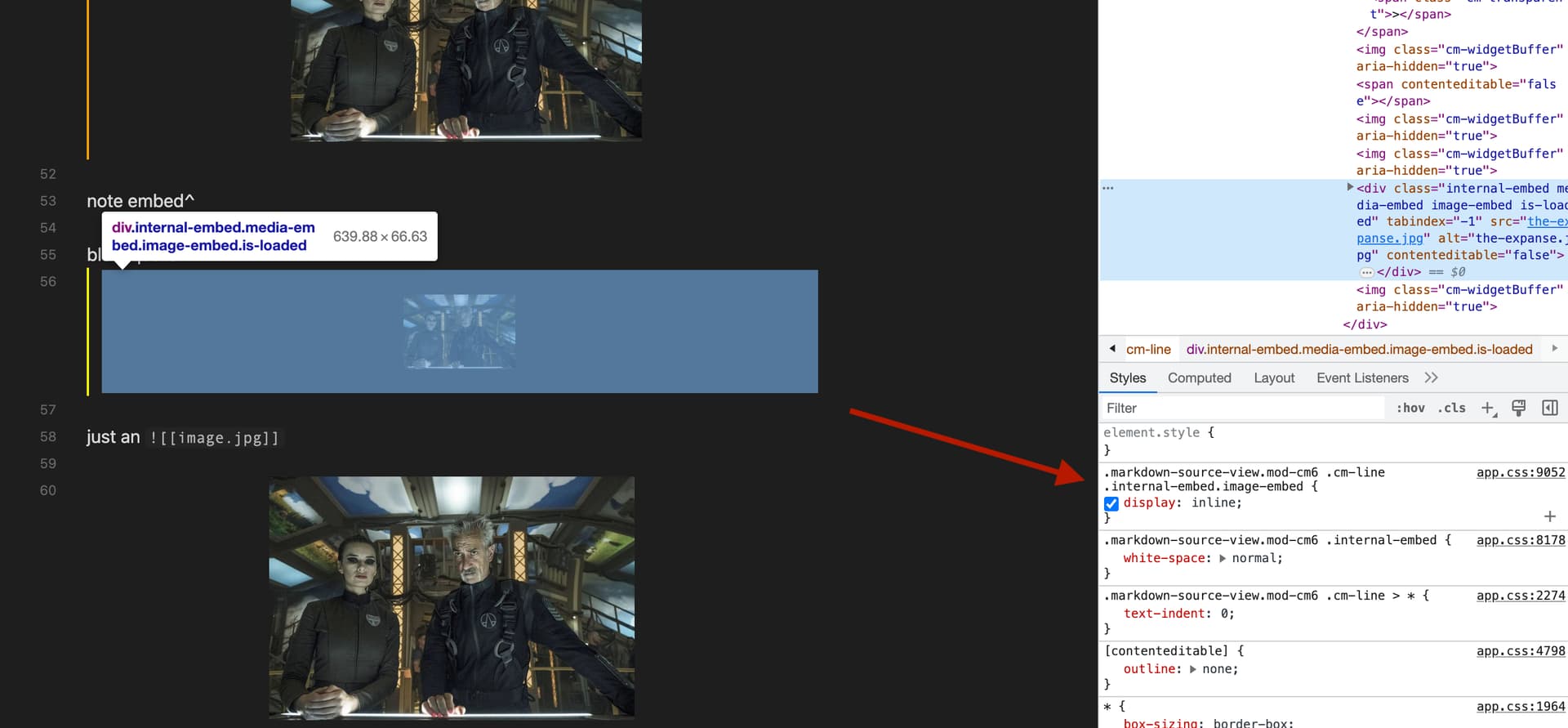
Task: Insert style rule below using the plus icon beside the display: inline rule
Action: coord(1550,516)
